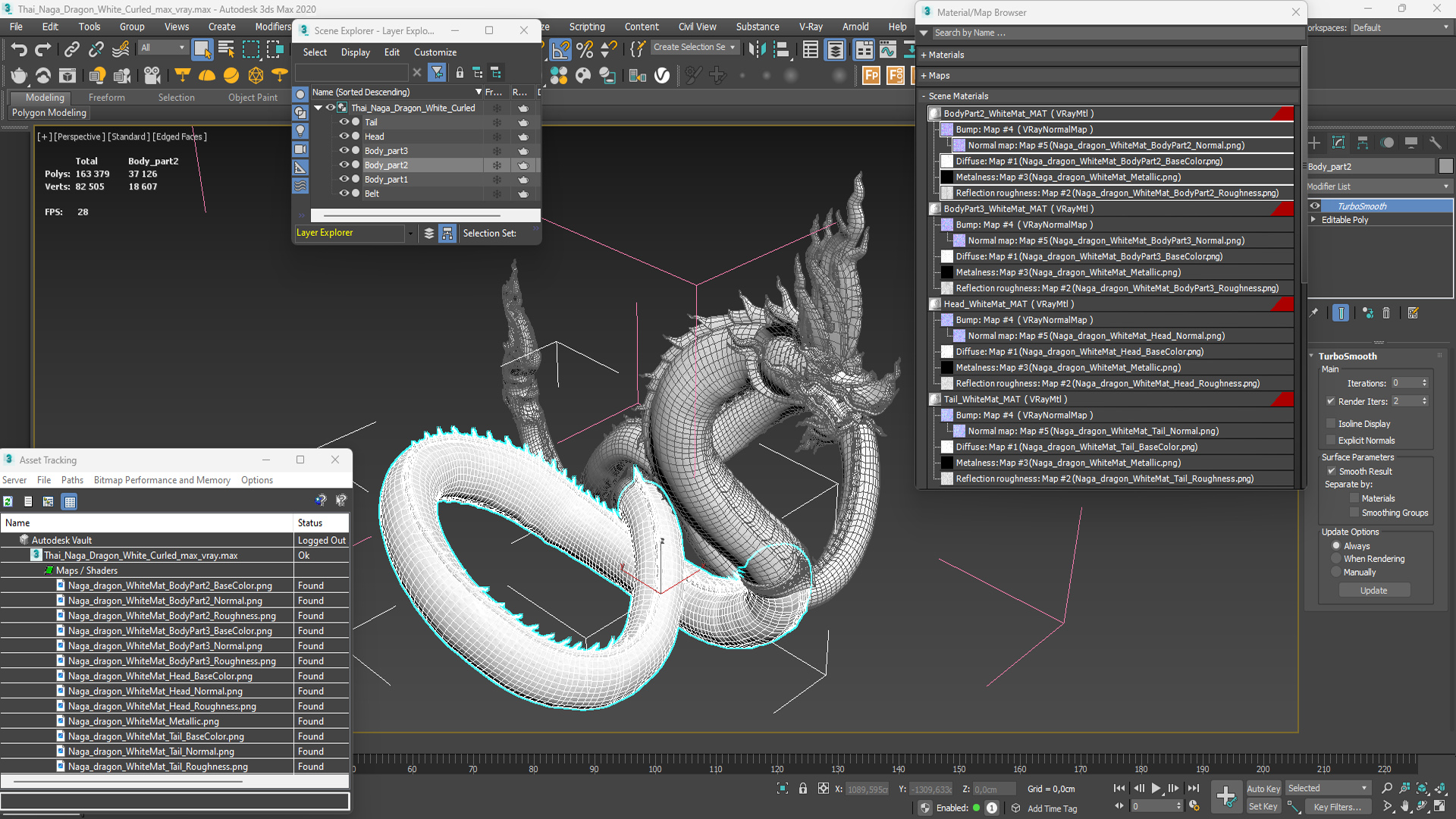Open the Workspaces Default dropdown

pos(1400,28)
